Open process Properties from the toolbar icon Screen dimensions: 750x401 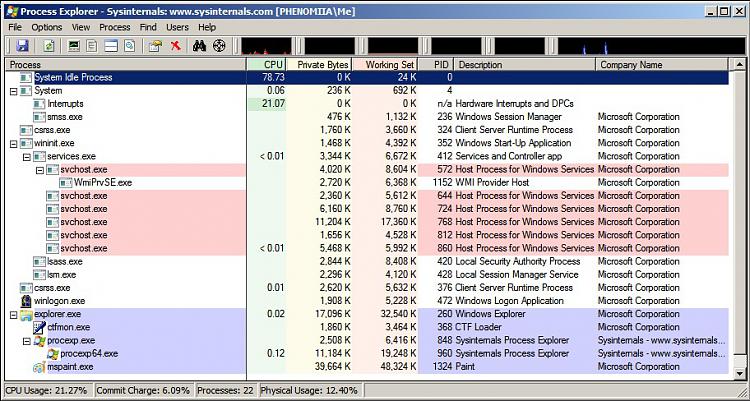[154, 46]
